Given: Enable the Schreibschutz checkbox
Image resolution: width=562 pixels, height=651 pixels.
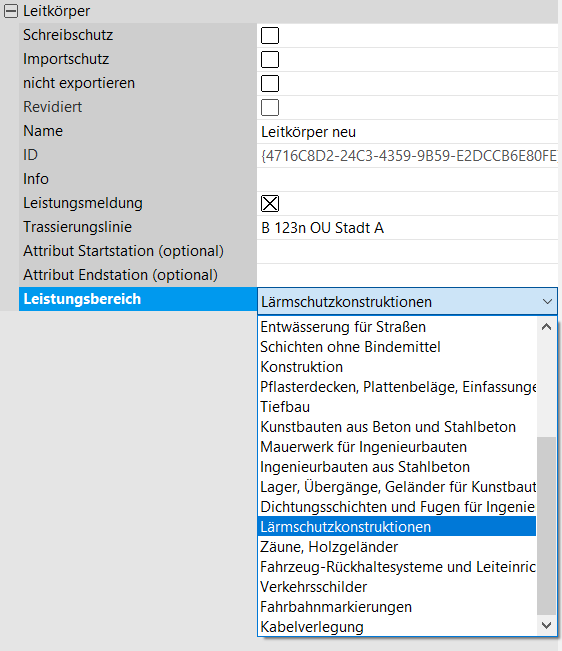Looking at the screenshot, I should coord(270,35).
